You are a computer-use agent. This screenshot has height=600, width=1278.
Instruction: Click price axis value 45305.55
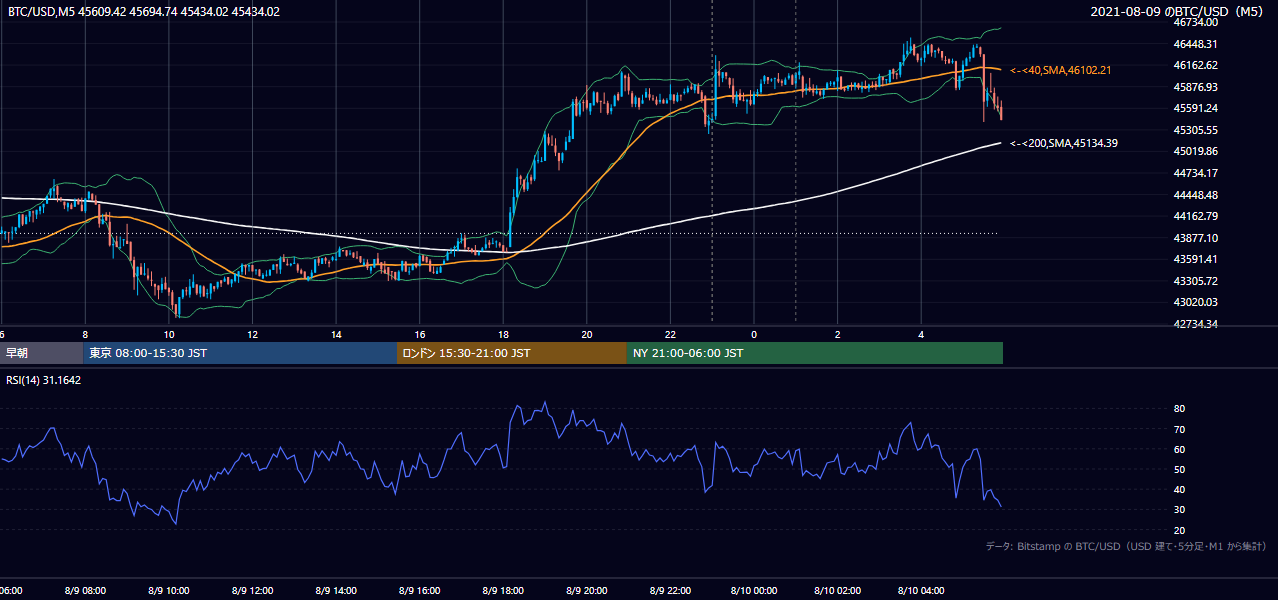(x=1195, y=130)
